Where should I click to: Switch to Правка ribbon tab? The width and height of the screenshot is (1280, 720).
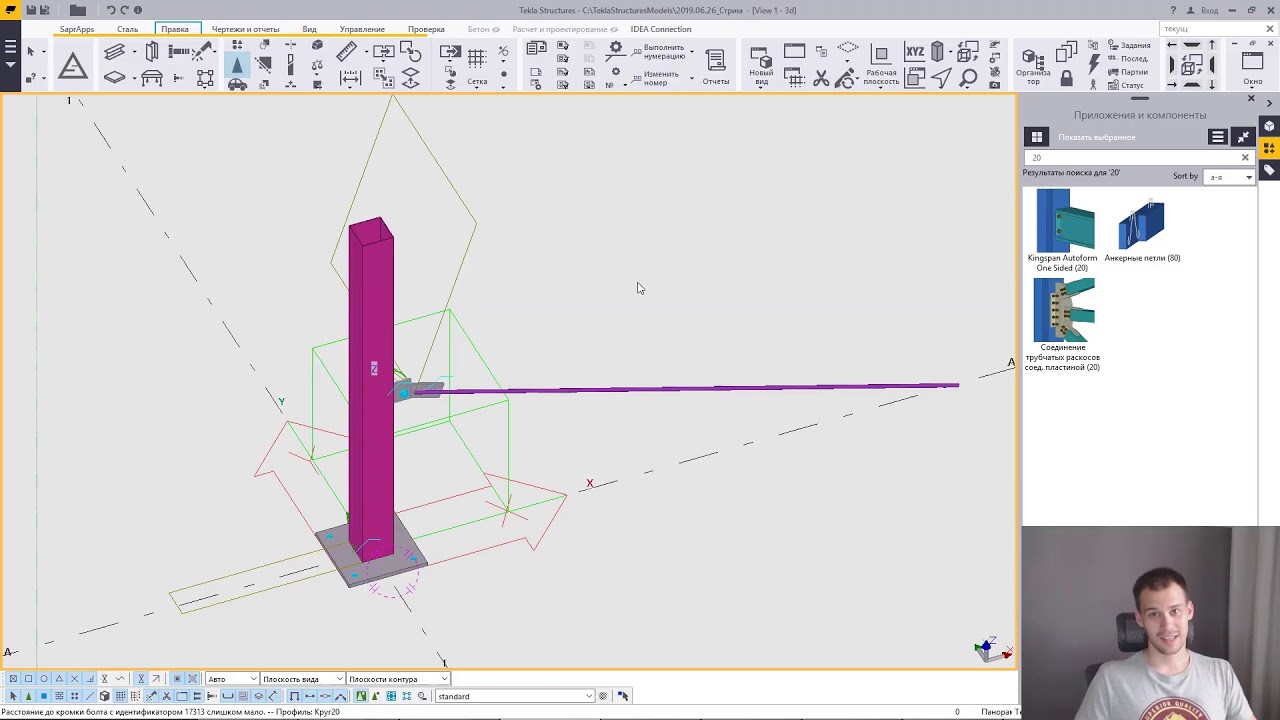click(x=175, y=29)
